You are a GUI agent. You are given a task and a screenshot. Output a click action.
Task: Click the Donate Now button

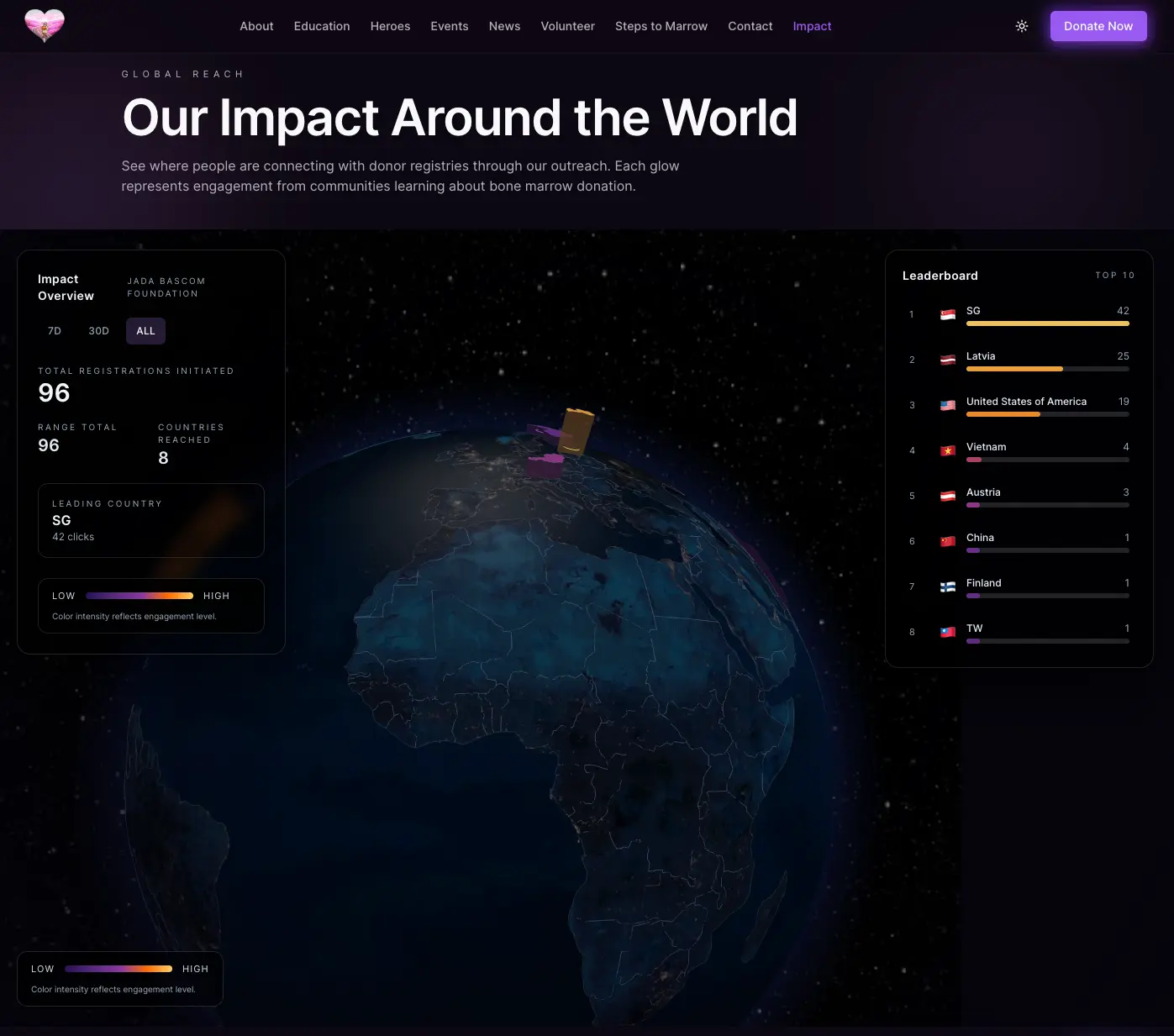point(1098,26)
